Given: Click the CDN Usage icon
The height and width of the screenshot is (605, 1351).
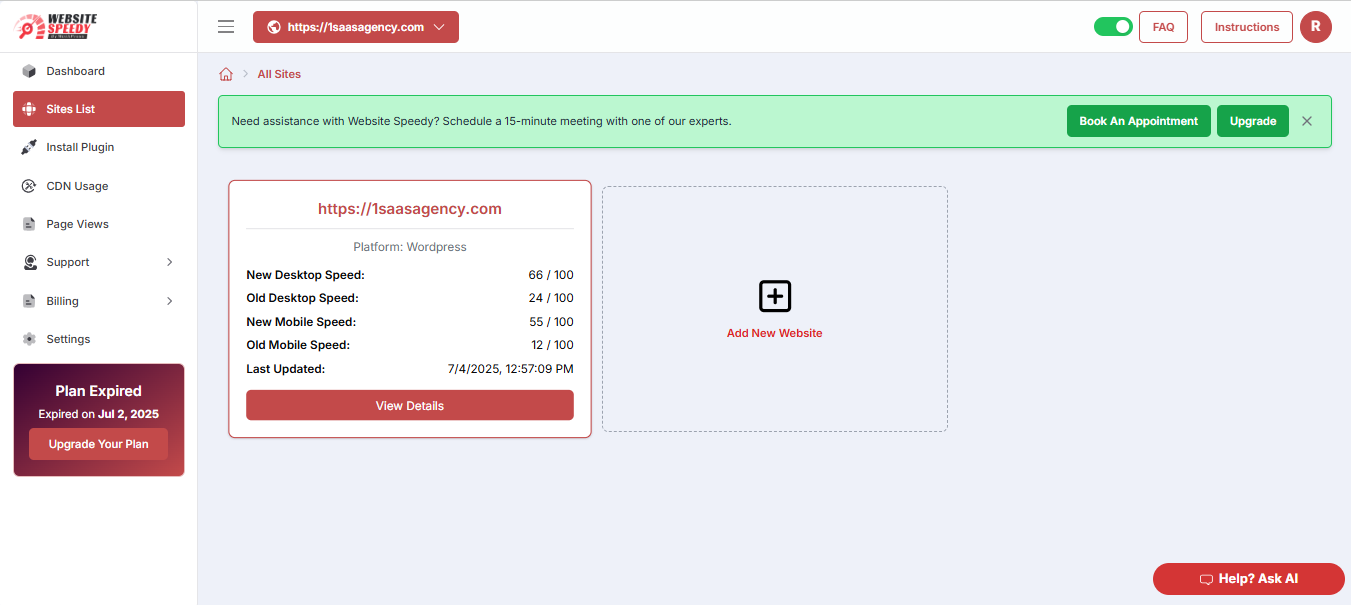Looking at the screenshot, I should click(x=29, y=186).
